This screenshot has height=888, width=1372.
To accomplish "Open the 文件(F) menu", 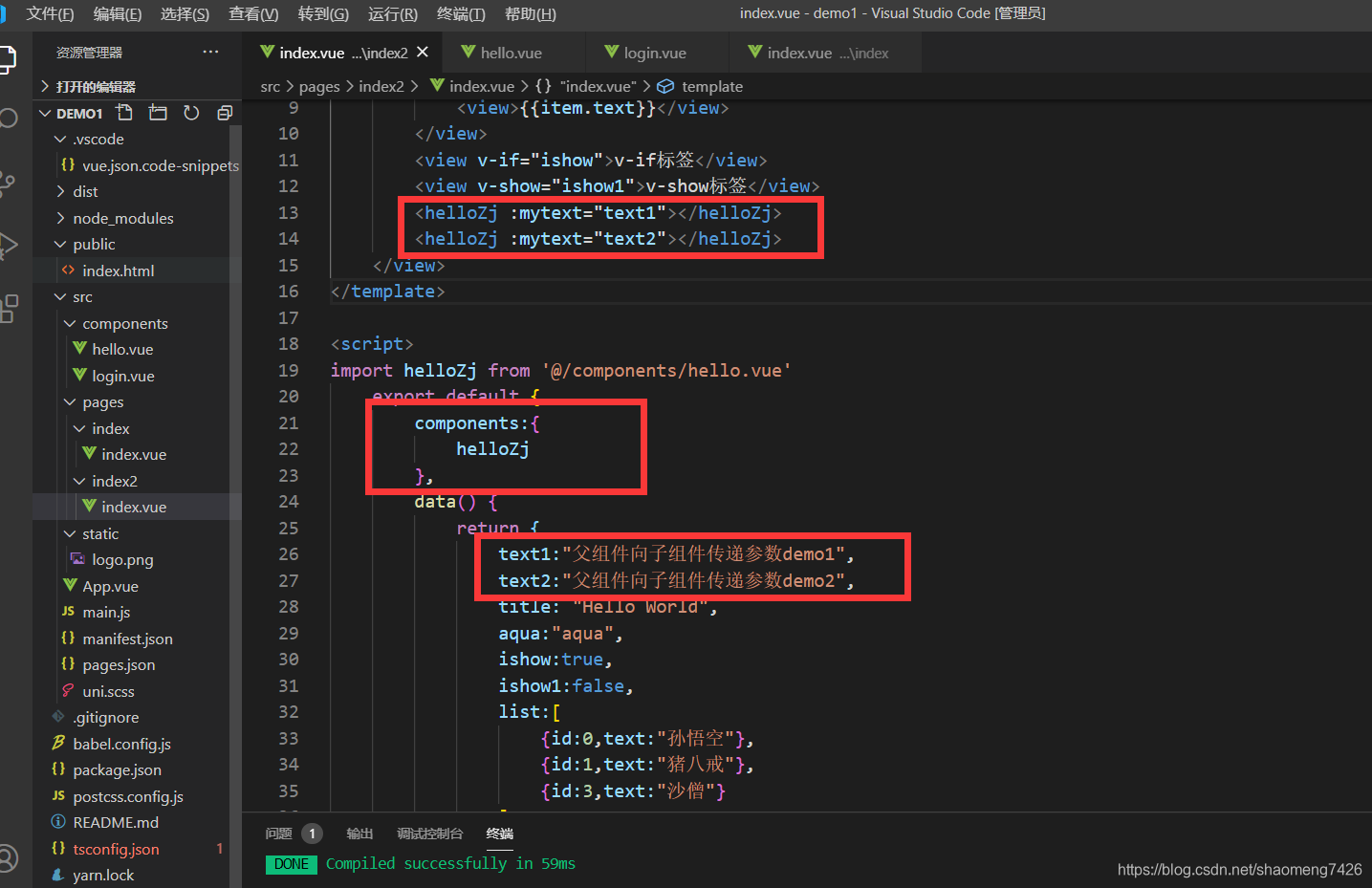I will pos(50,13).
